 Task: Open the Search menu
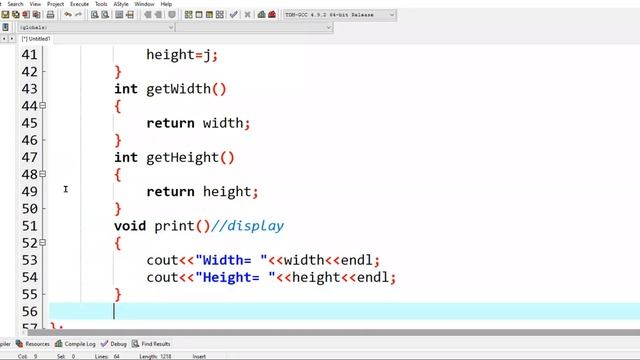point(16,4)
